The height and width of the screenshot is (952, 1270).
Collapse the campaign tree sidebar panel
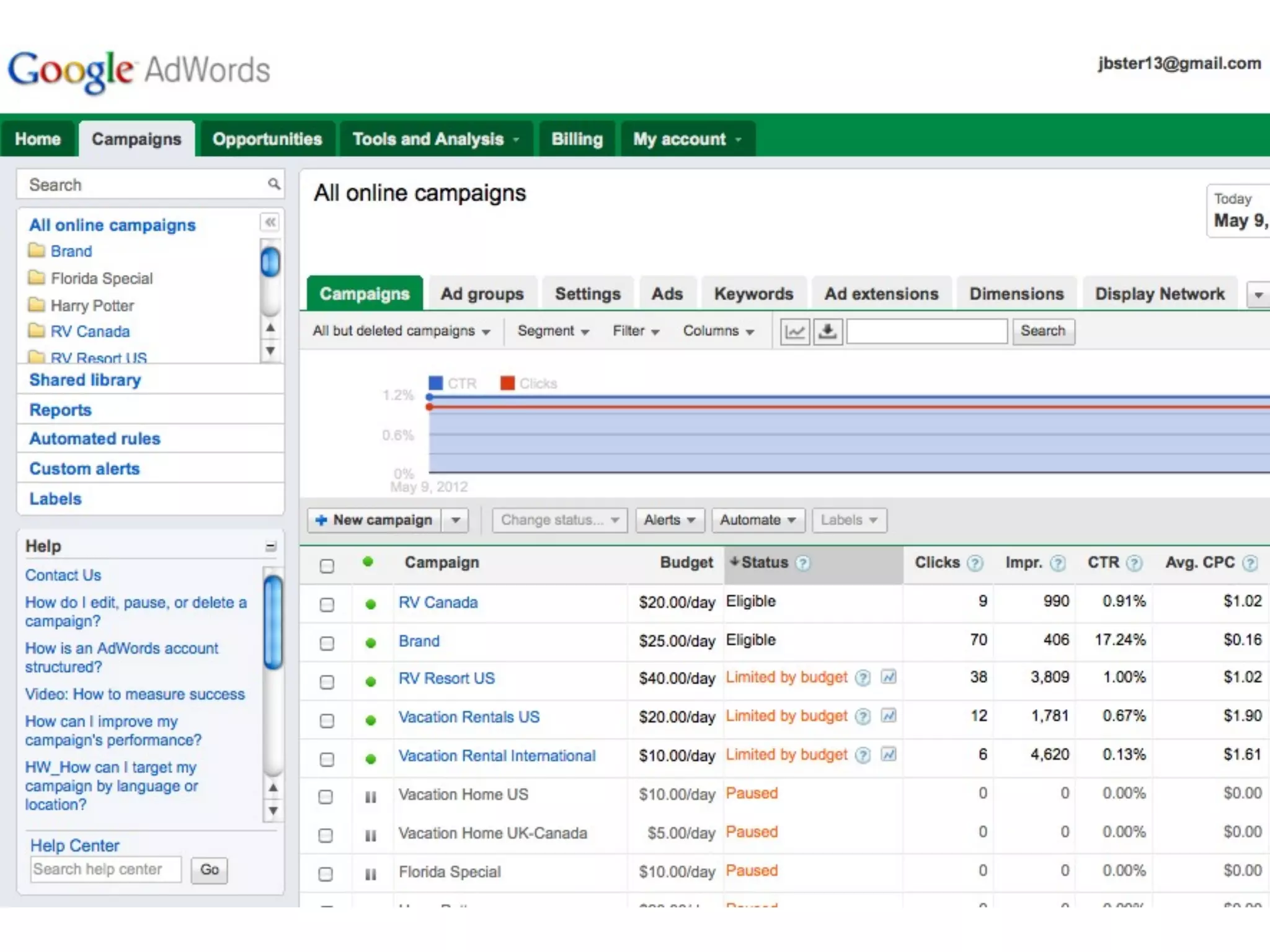tap(270, 223)
